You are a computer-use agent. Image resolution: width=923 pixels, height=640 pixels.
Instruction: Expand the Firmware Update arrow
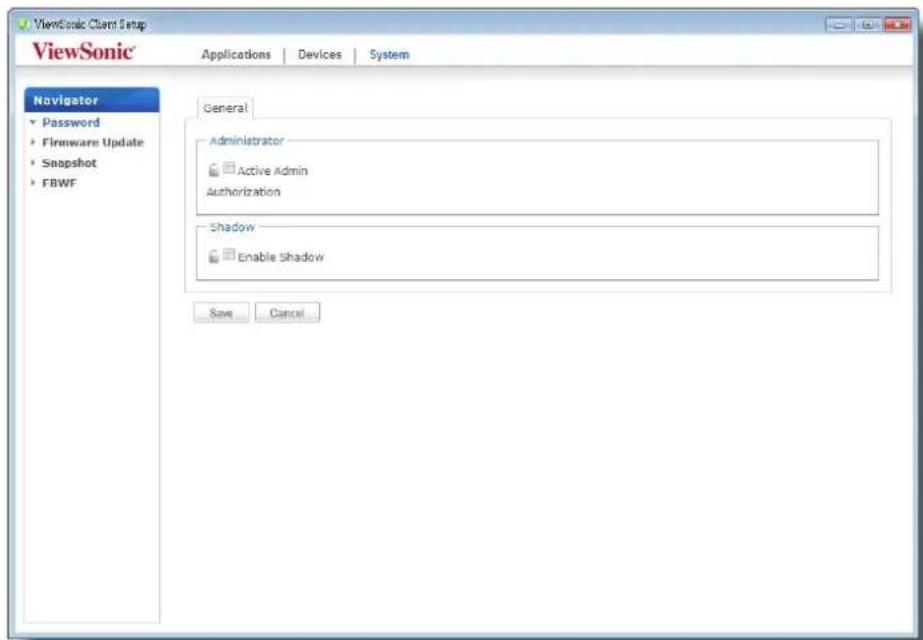click(x=34, y=142)
